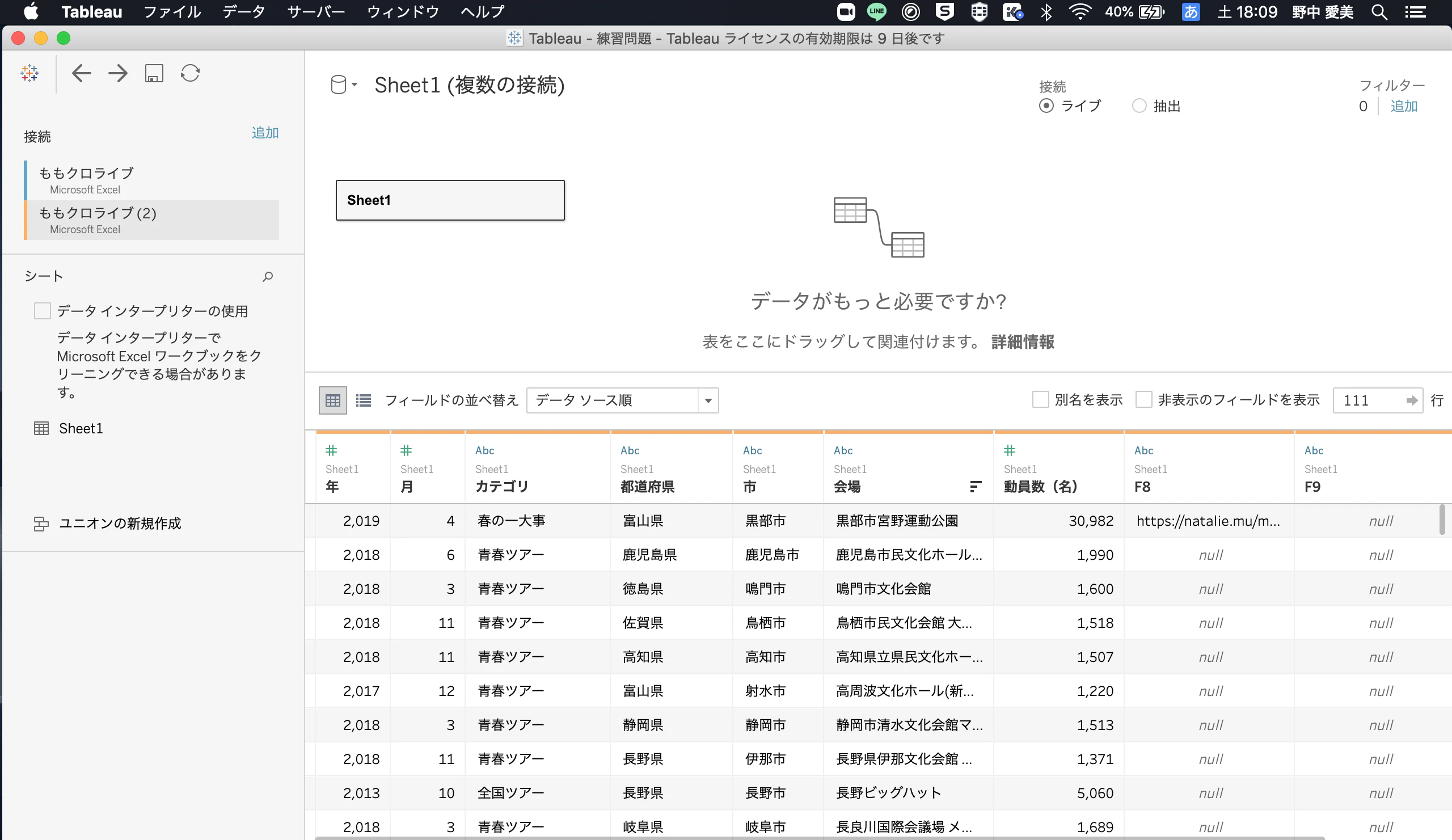The width and height of the screenshot is (1452, 840).
Task: Change data type icon of 月 column
Action: click(x=406, y=450)
